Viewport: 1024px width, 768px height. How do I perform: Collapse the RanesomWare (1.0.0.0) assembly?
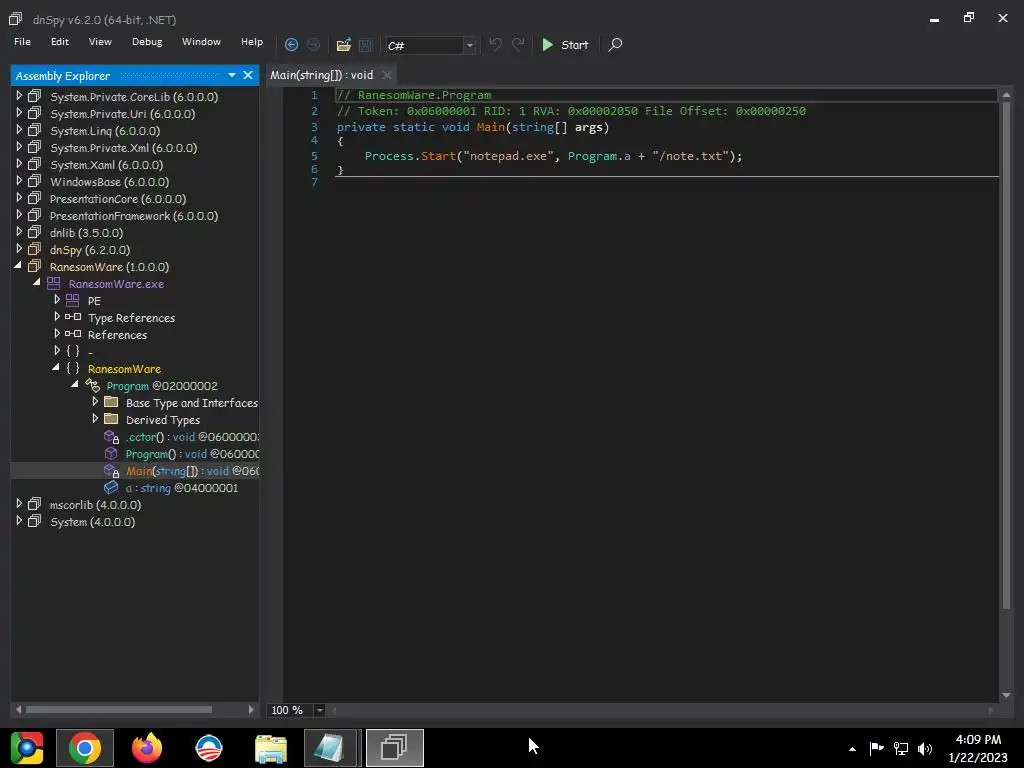[18, 266]
